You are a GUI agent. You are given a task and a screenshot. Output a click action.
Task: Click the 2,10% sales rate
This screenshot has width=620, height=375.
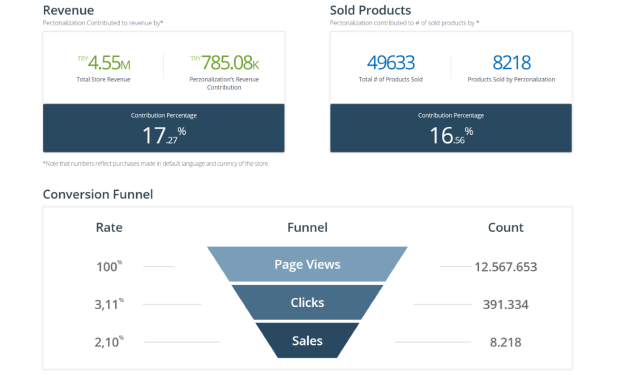(x=109, y=342)
